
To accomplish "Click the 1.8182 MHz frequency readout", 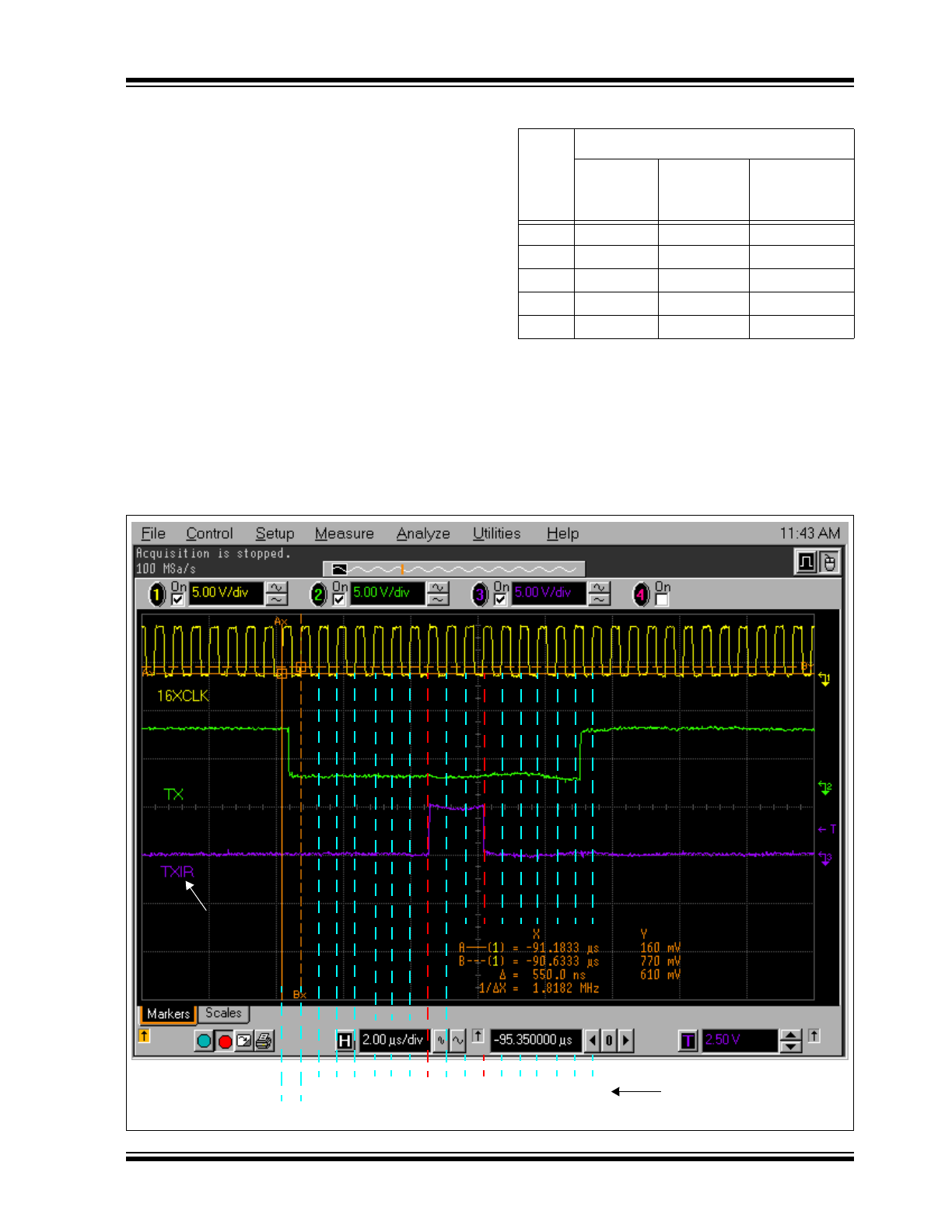I will [565, 988].
